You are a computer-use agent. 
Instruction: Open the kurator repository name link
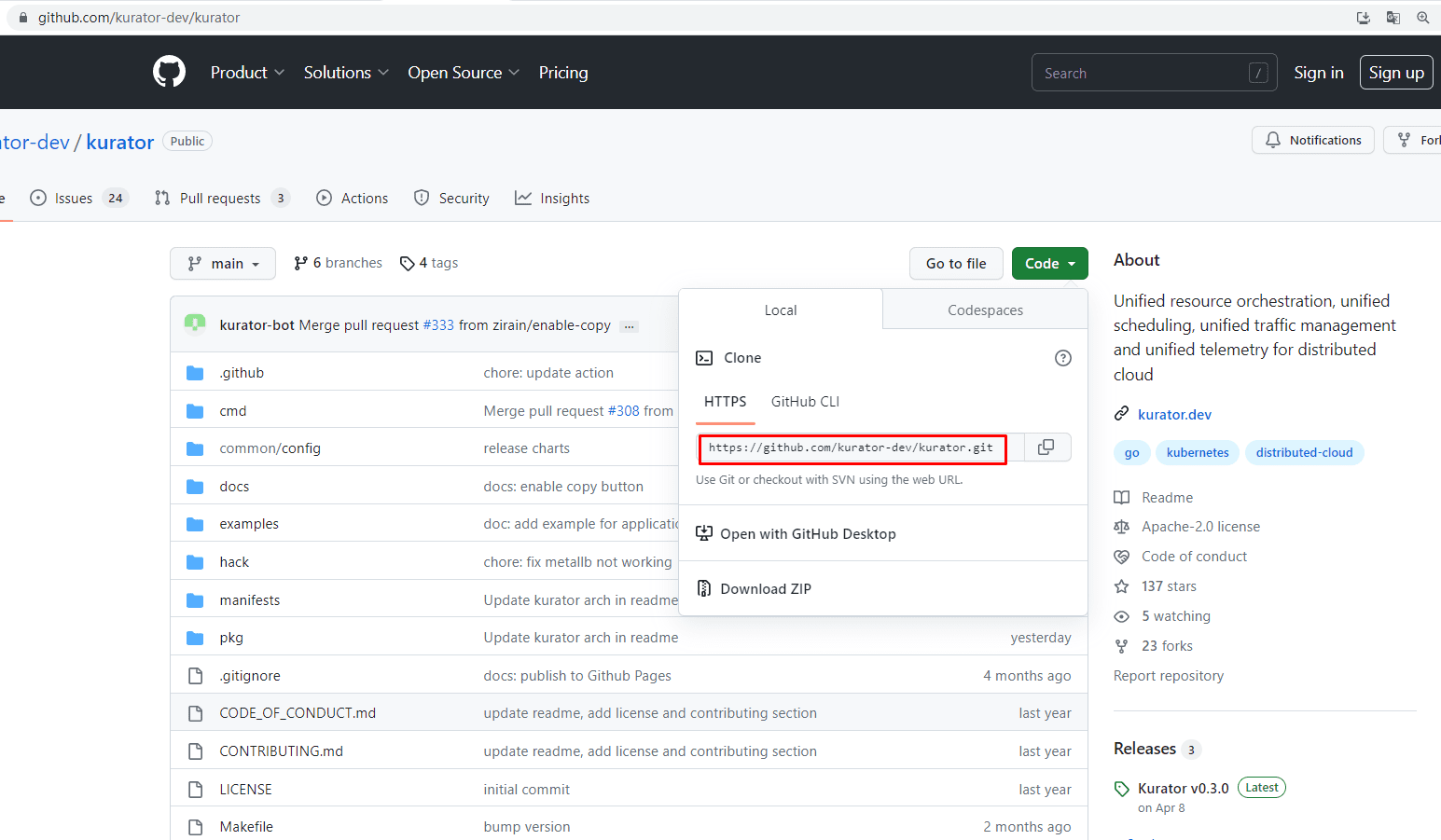point(120,142)
